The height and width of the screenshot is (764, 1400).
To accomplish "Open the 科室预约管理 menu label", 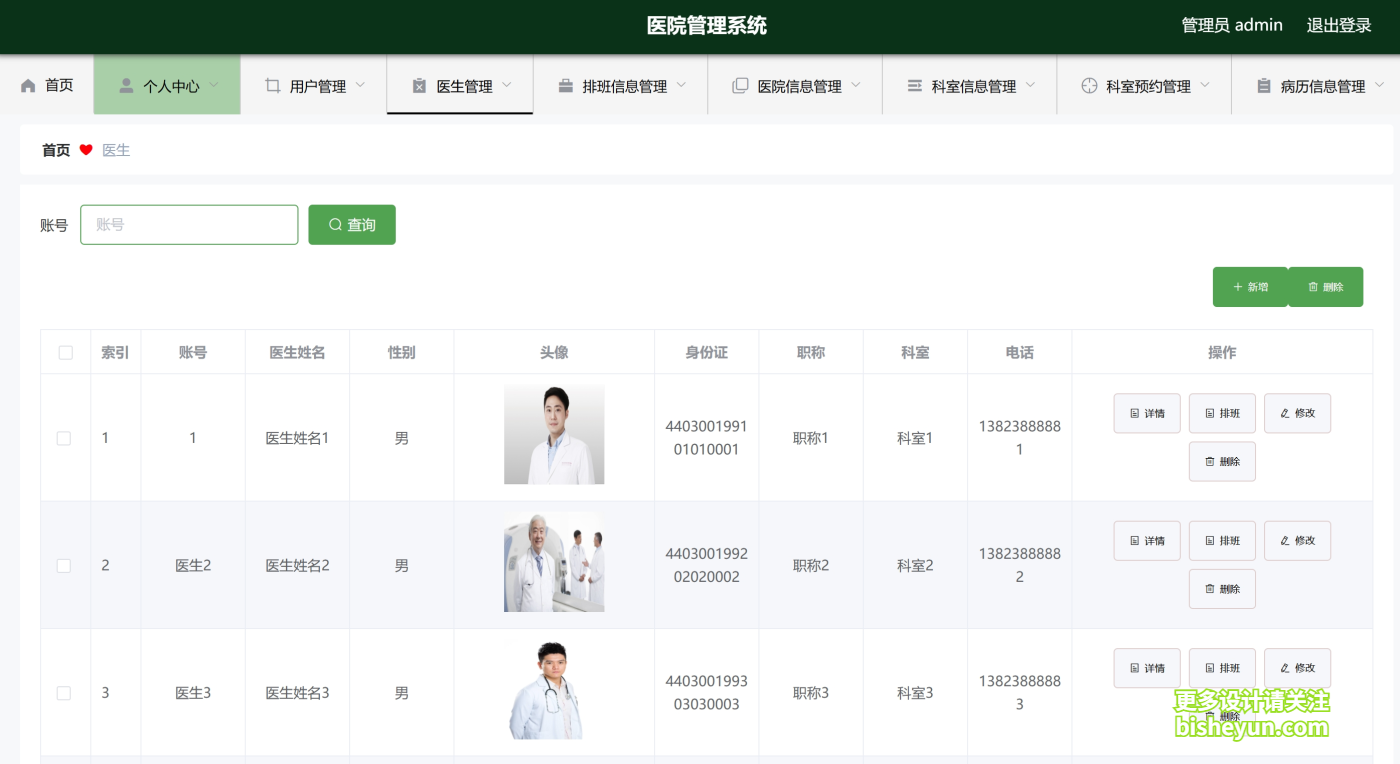I will (x=1148, y=87).
